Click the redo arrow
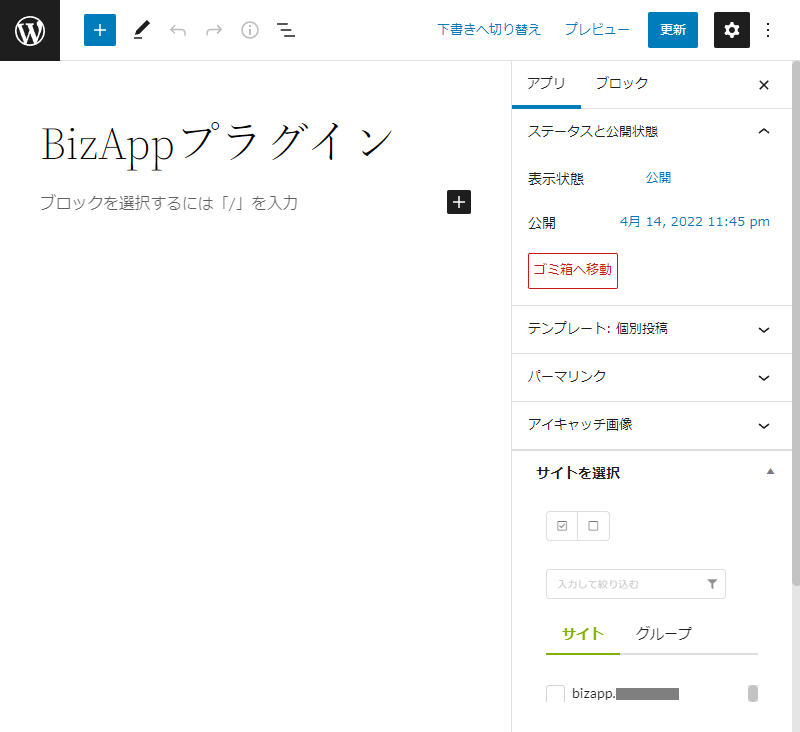 [214, 30]
